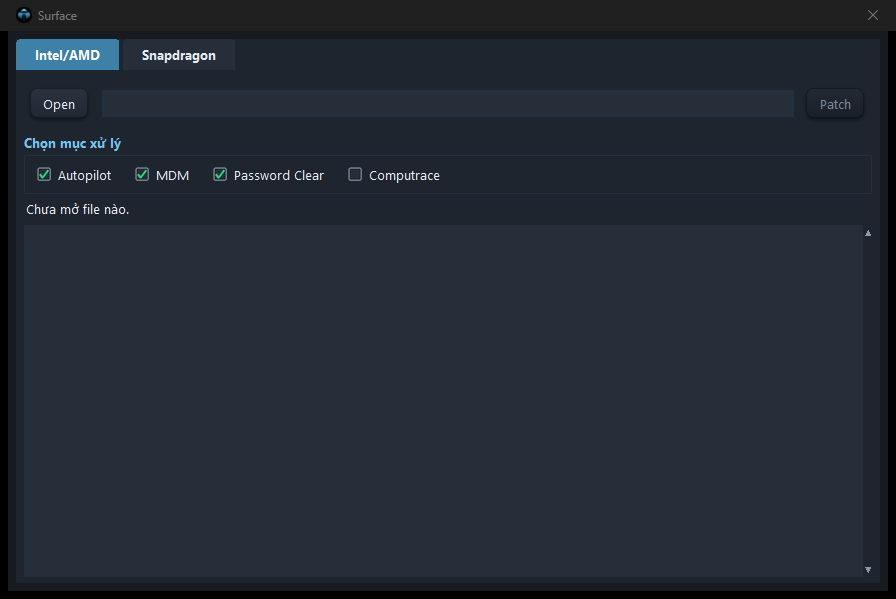Click the 'Chưa mở file nào.' status text
The width and height of the screenshot is (896, 599).
(78, 210)
